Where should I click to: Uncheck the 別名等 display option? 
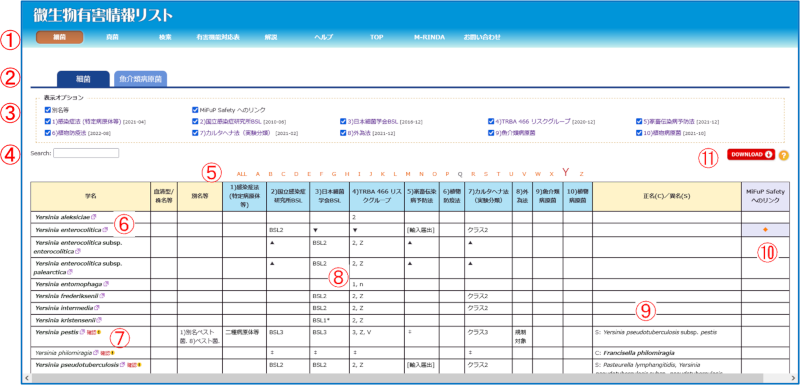[x=47, y=110]
